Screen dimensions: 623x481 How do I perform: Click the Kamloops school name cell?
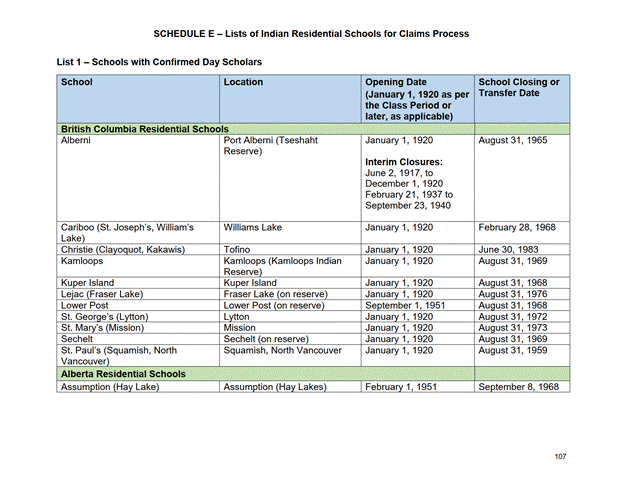84,261
